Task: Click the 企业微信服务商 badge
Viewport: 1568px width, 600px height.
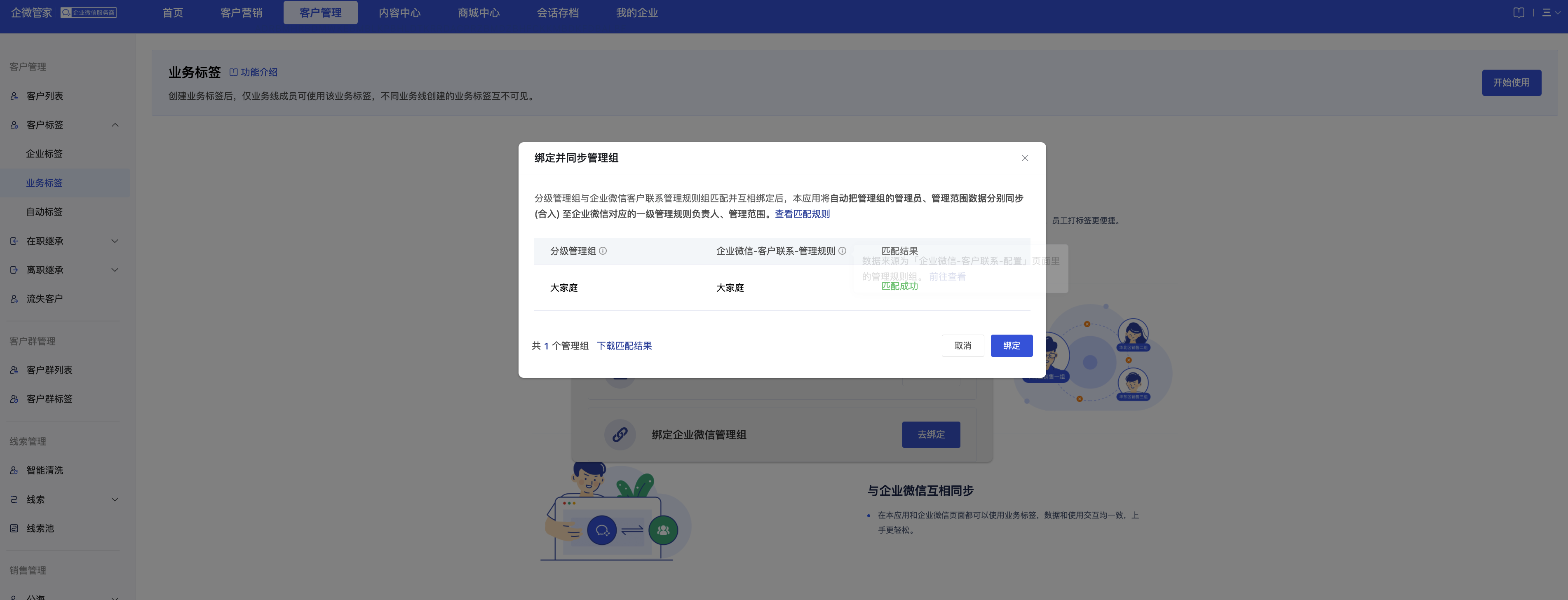Action: (x=88, y=13)
